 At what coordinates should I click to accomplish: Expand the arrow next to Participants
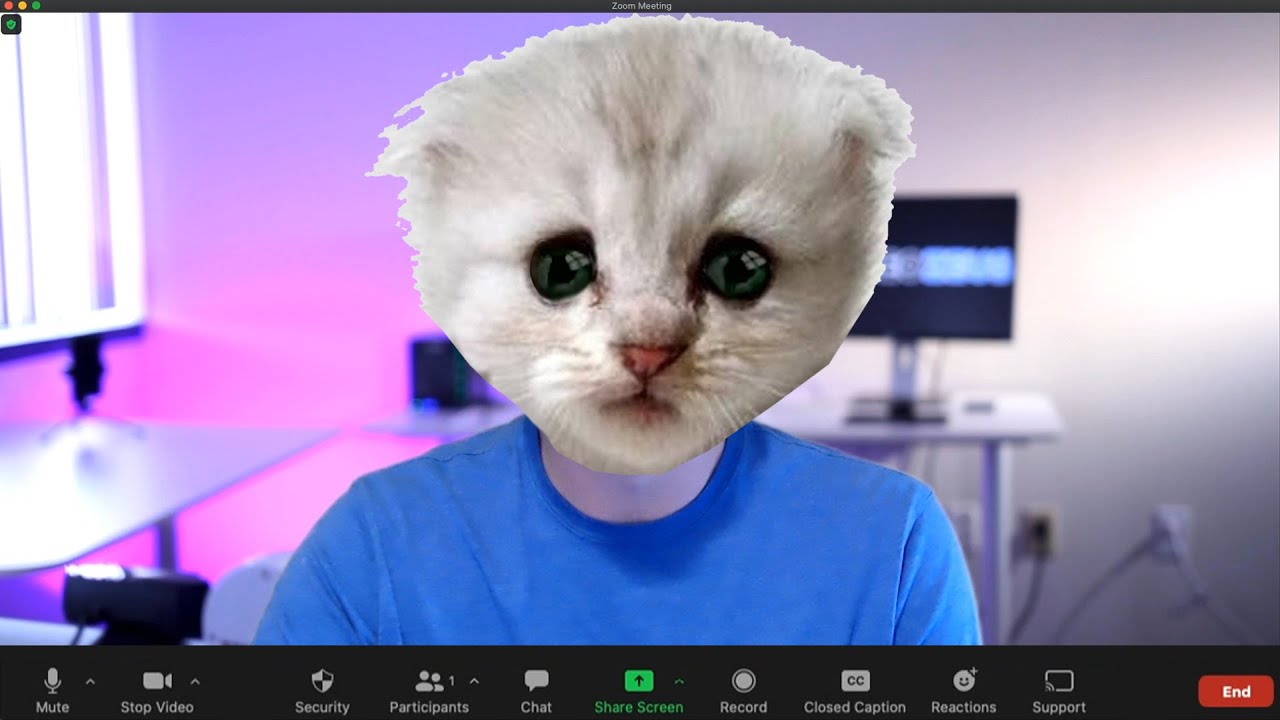(x=474, y=682)
